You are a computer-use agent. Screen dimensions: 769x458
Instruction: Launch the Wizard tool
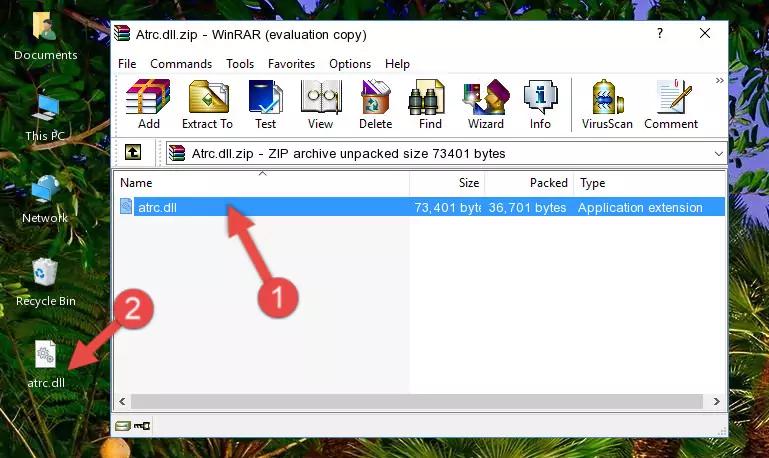[x=486, y=104]
